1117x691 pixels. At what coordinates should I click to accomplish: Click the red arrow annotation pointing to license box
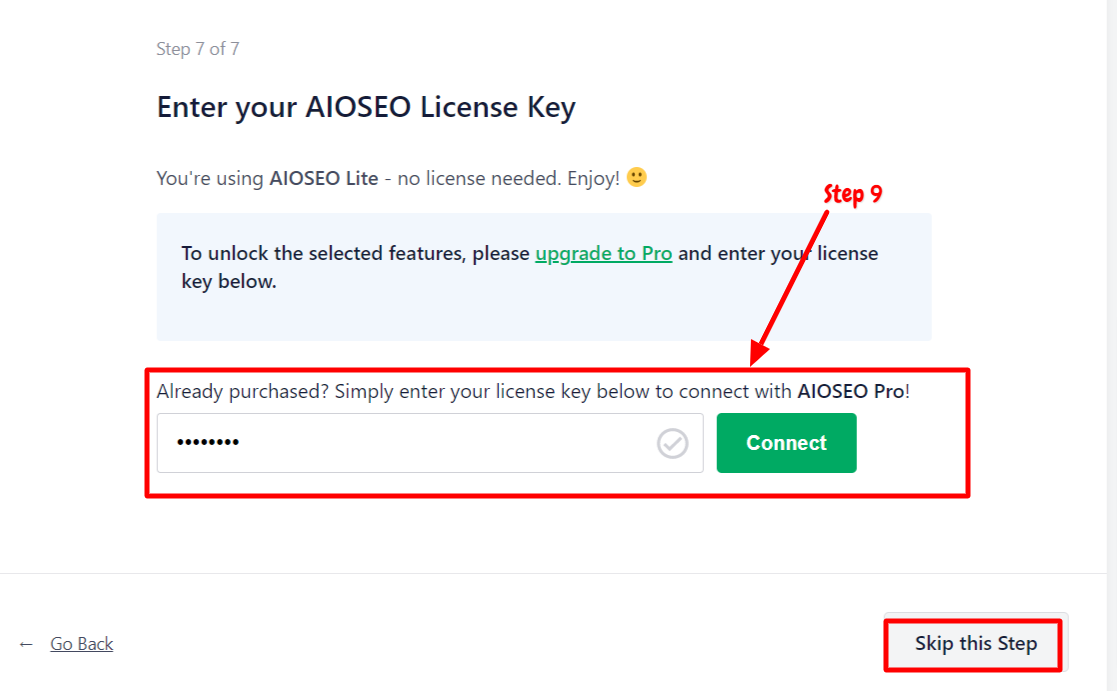[x=791, y=286]
